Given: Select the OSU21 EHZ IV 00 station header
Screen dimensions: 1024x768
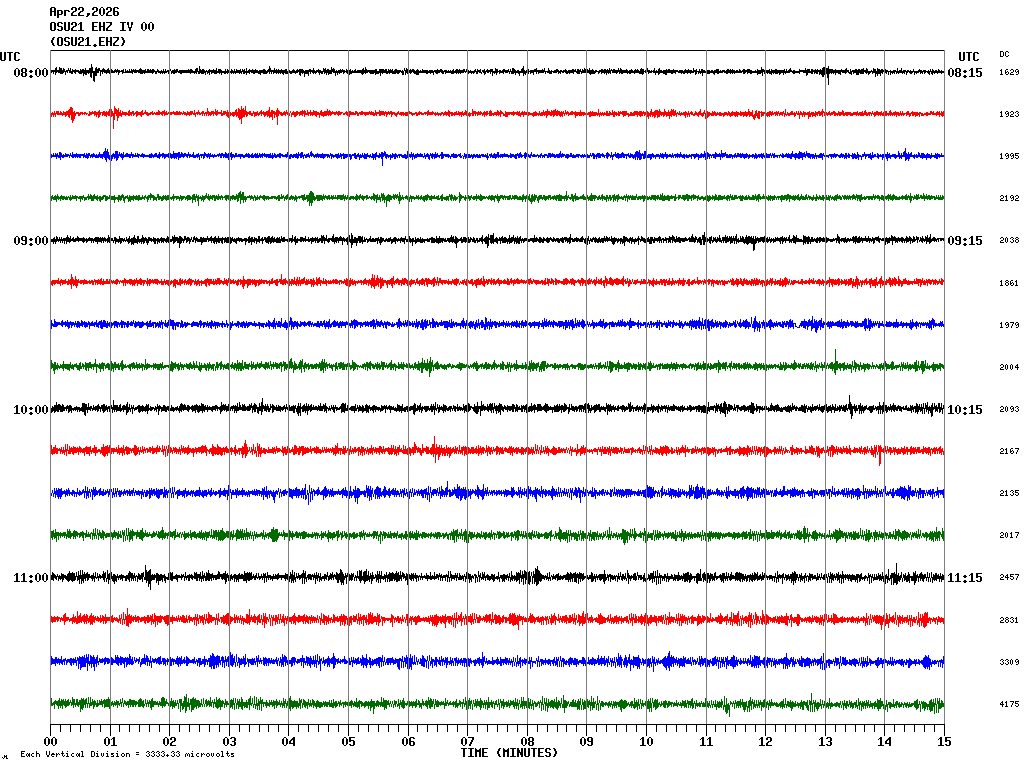Looking at the screenshot, I should (x=102, y=27).
